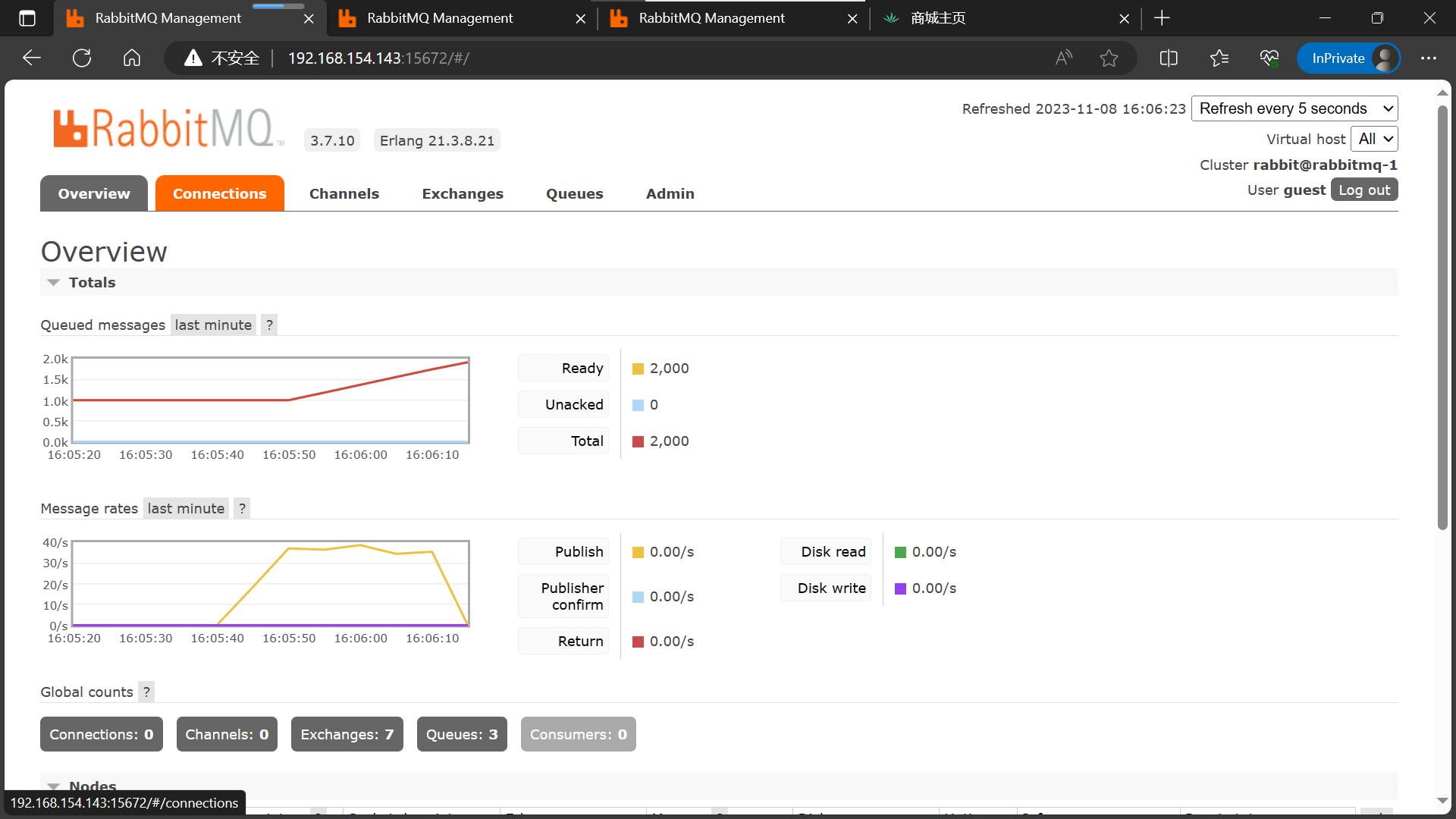Open browser settings and more menu
This screenshot has width=1456, height=819.
(x=1429, y=58)
